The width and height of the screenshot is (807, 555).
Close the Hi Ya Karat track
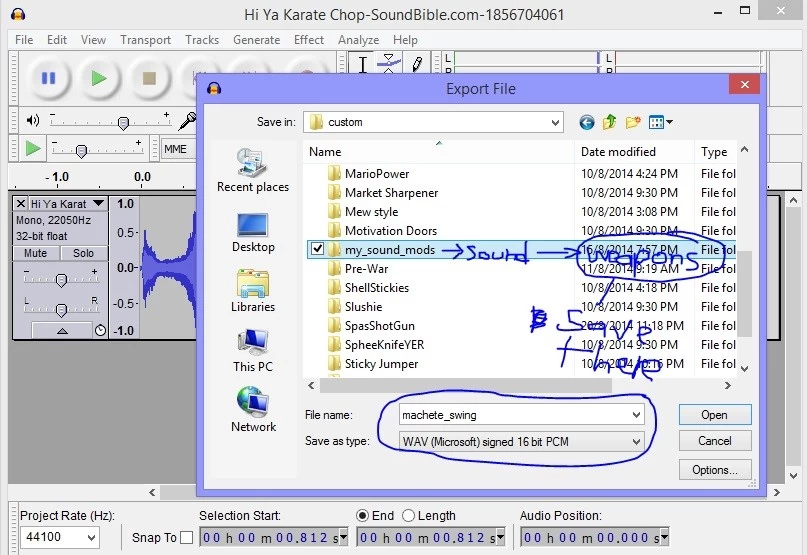click(21, 204)
